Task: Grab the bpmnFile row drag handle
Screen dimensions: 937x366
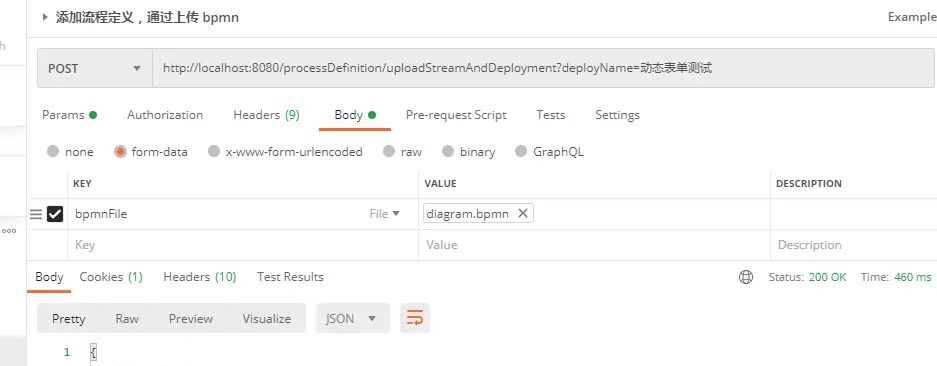Action: (x=36, y=214)
